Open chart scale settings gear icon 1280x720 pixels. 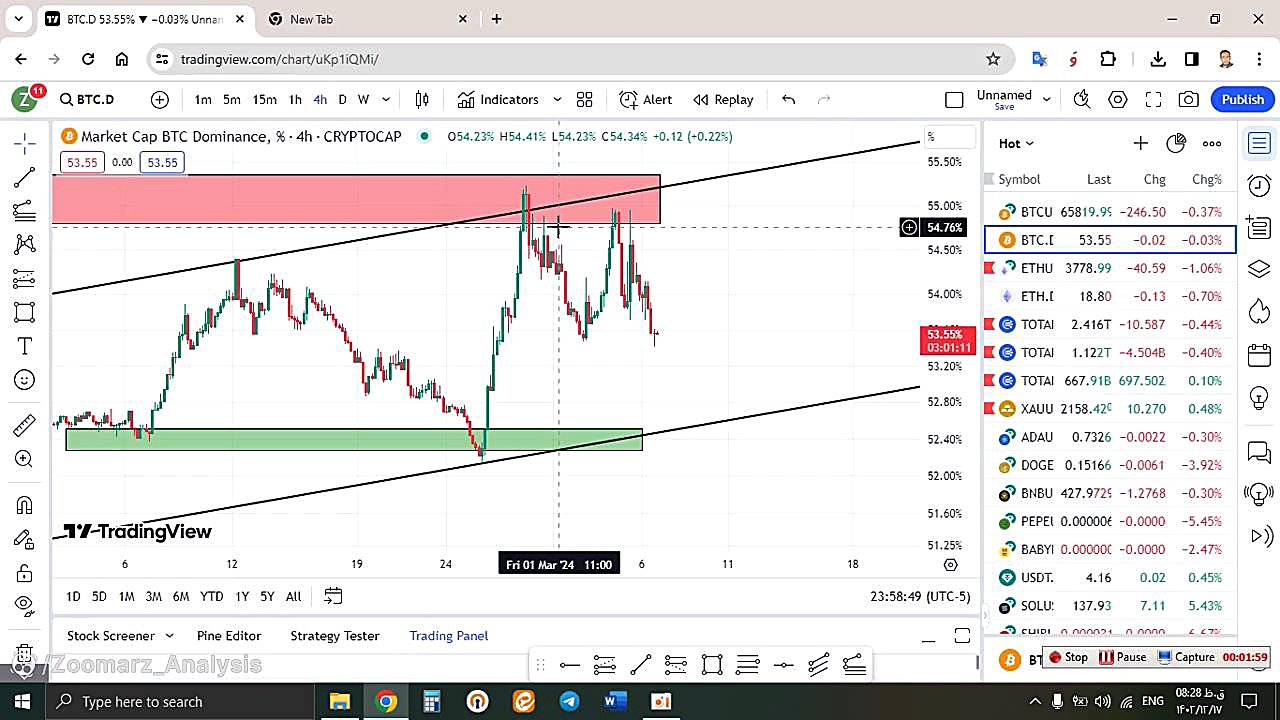[951, 565]
